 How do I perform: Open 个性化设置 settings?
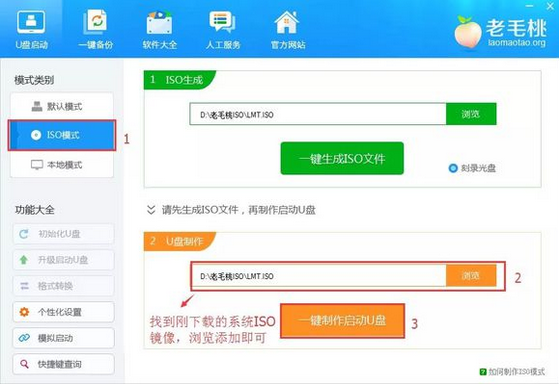point(63,312)
